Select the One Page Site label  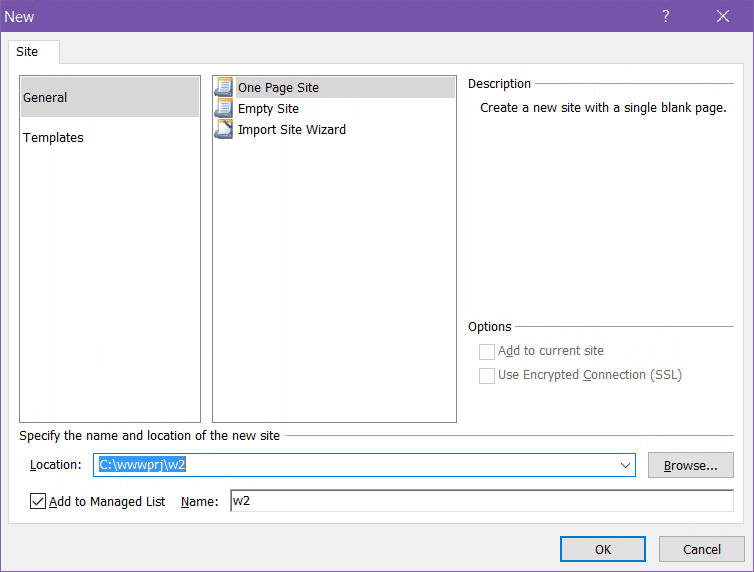[278, 88]
